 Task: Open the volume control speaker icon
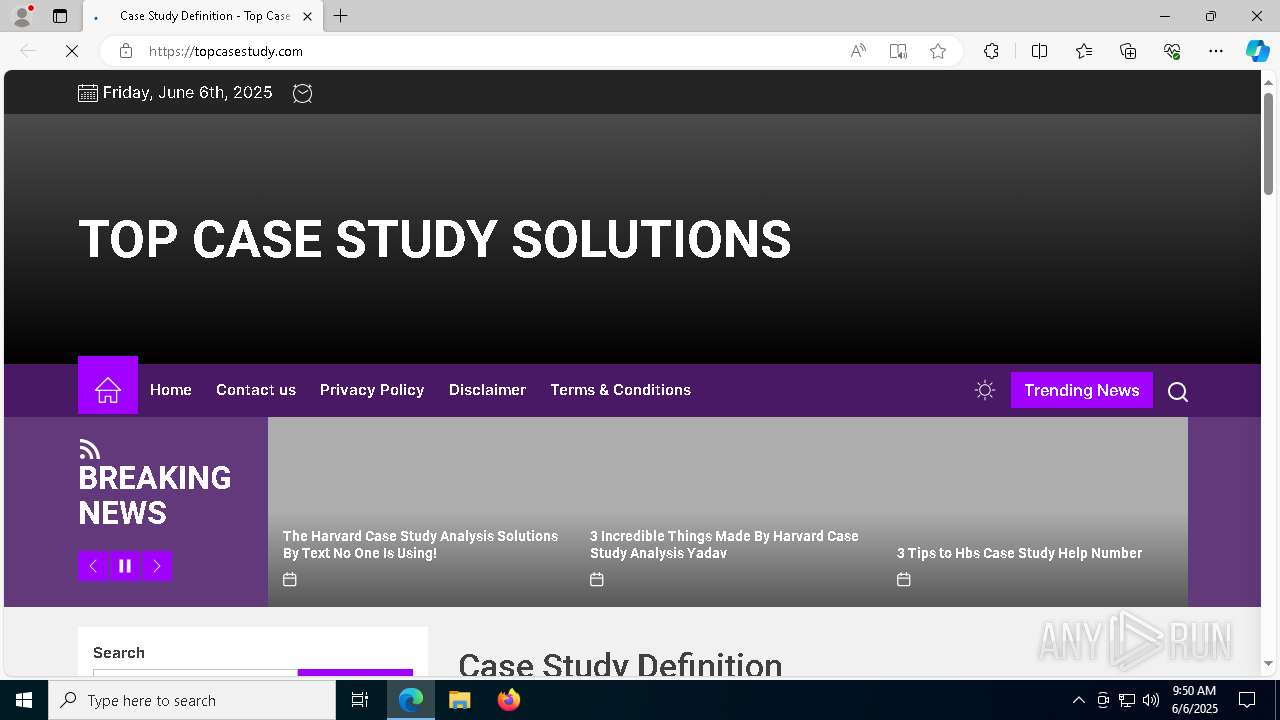pos(1151,700)
